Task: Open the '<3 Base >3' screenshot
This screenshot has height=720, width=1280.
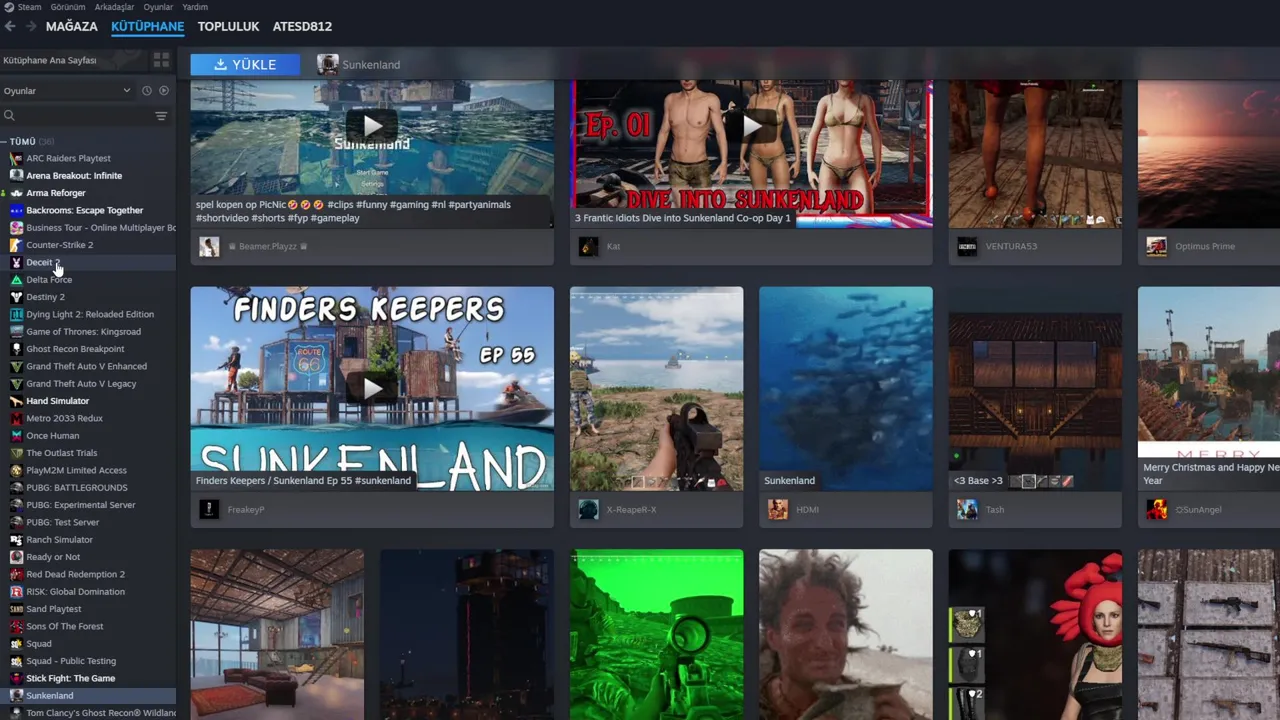Action: point(1035,389)
